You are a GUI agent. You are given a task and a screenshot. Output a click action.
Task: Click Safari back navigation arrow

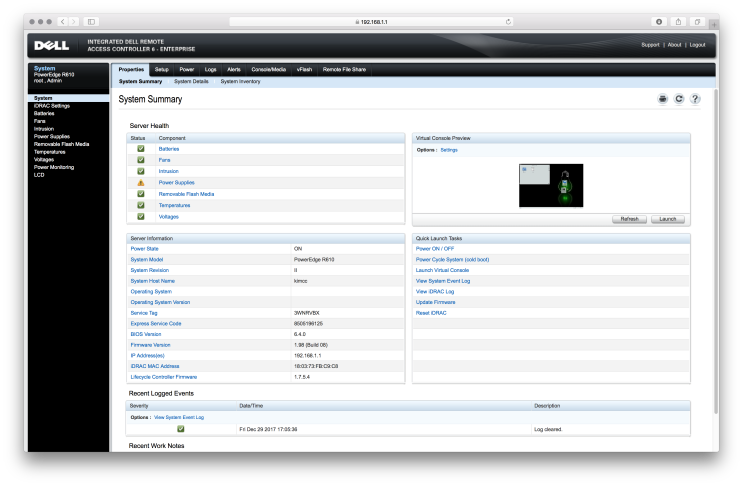click(x=62, y=21)
